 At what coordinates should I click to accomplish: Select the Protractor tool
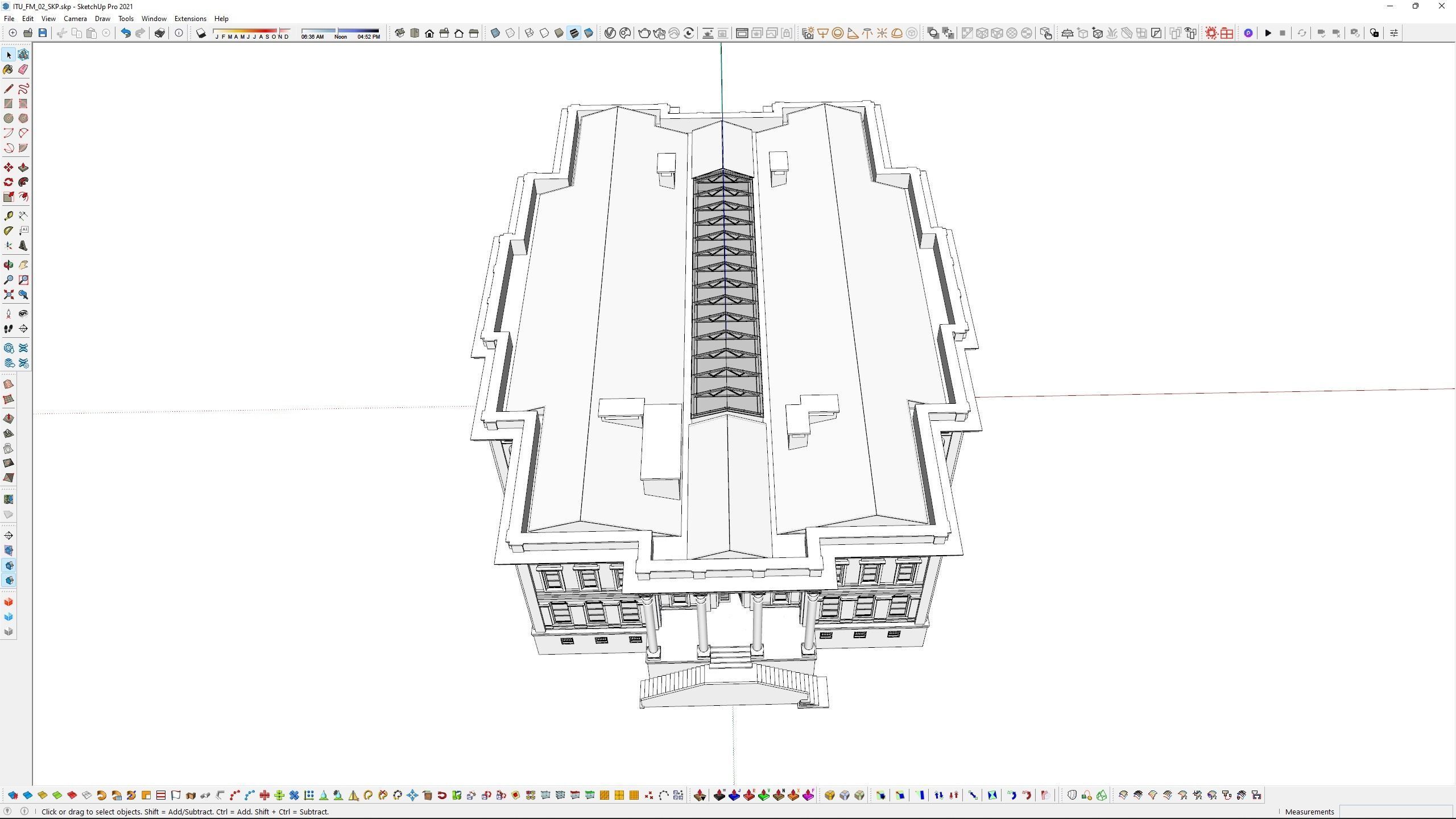click(x=9, y=231)
